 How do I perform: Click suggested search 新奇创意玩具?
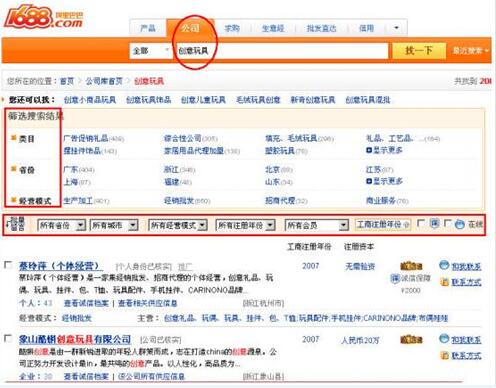tap(313, 100)
